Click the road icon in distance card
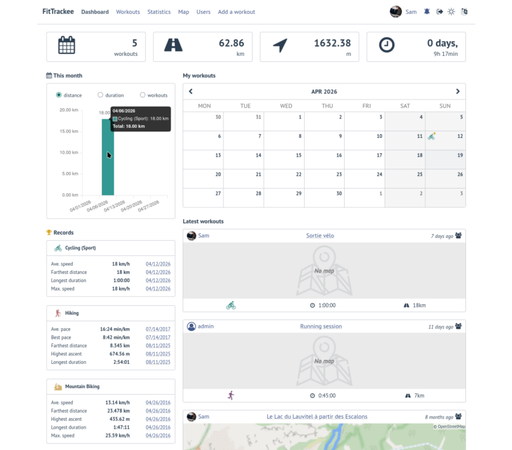 click(173, 45)
